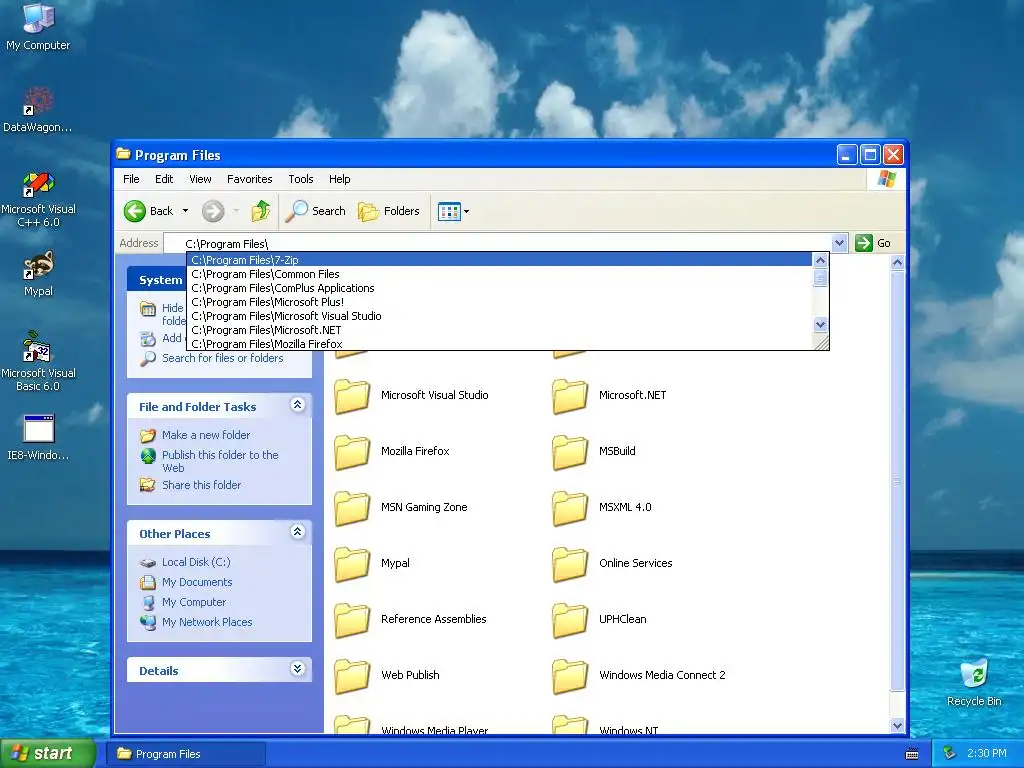
Task: Click the taskbar clock showing 2:30 PM
Action: pyautogui.click(x=986, y=753)
